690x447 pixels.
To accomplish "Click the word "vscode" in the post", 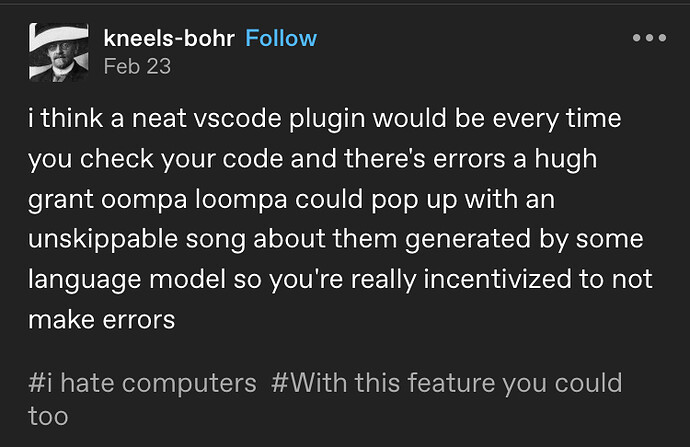I will tap(237, 119).
